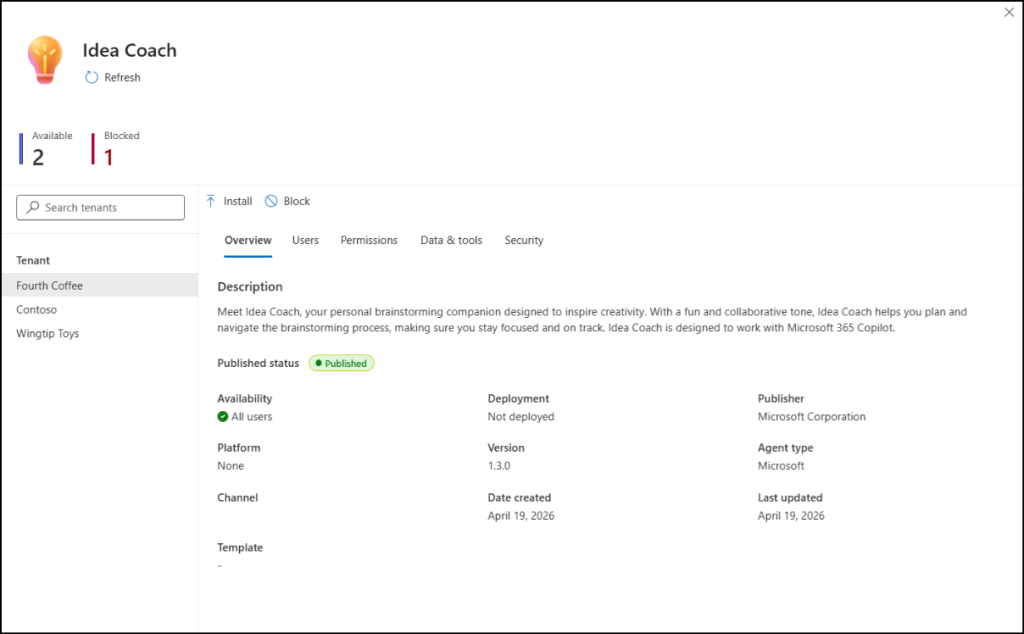Click the All users availability text

click(252, 417)
